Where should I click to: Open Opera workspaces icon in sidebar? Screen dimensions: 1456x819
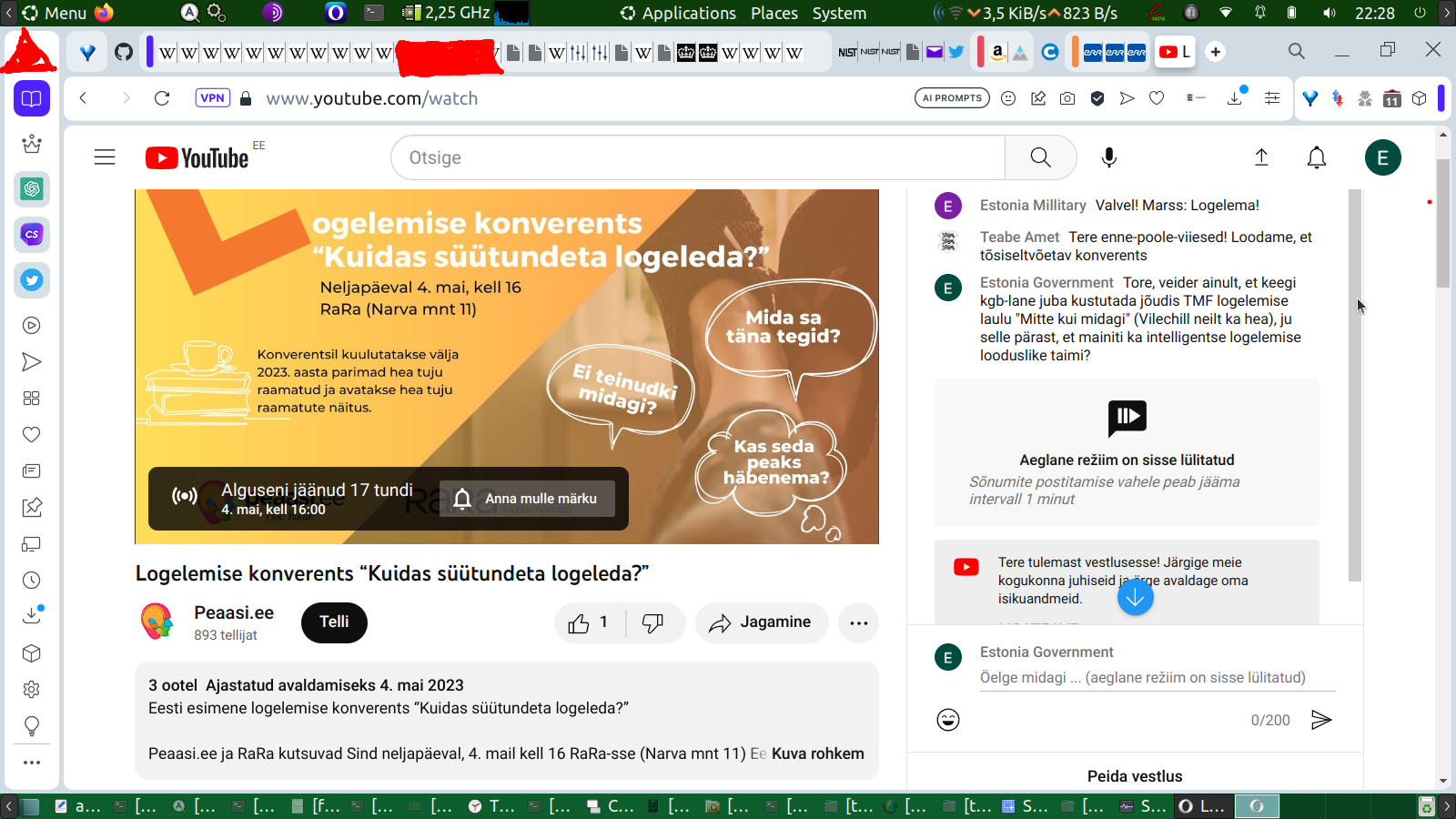coord(32,98)
